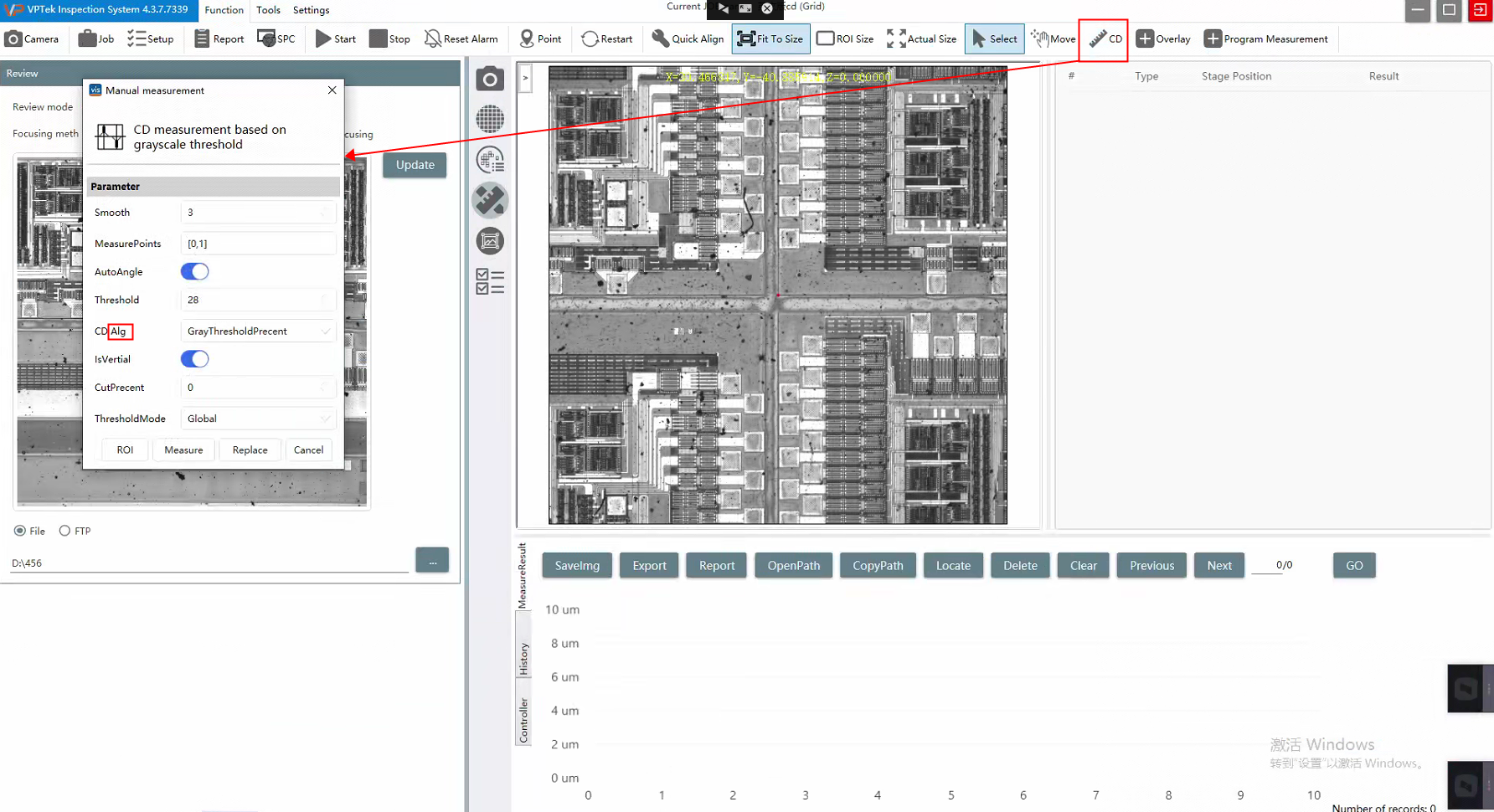Choose ROI Size view

pyautogui.click(x=845, y=39)
